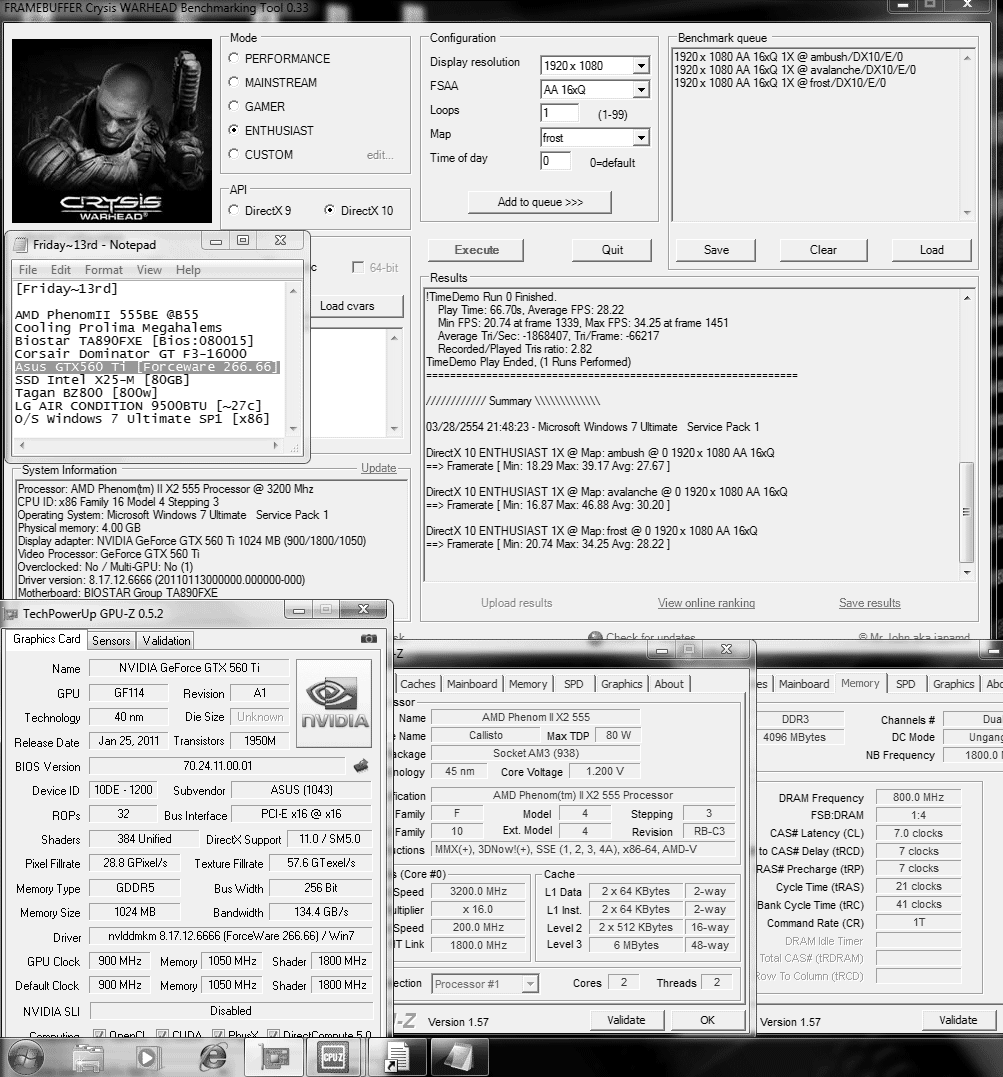Click Add to queue button

pyautogui.click(x=540, y=202)
